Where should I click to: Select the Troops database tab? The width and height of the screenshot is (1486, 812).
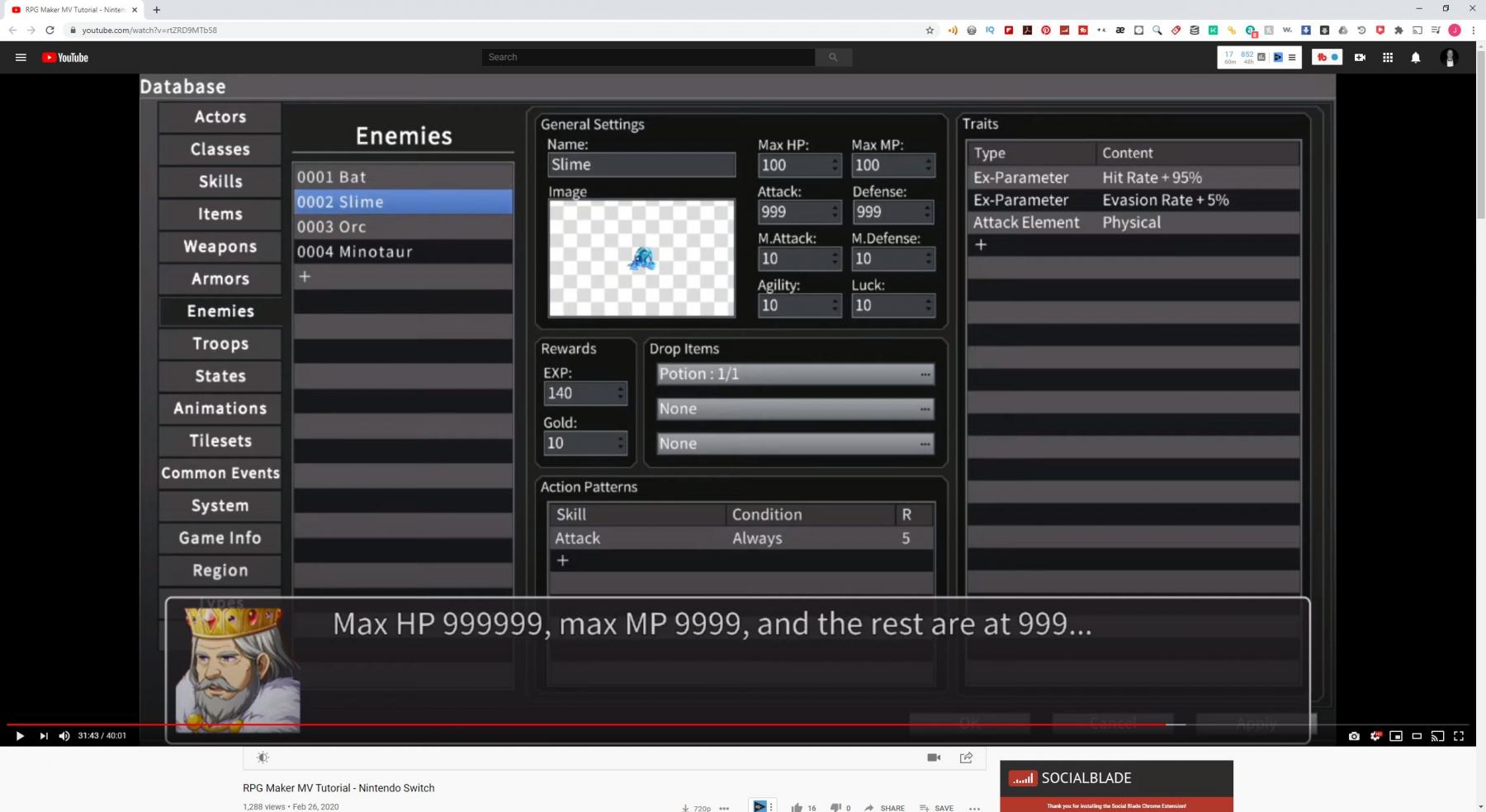click(220, 343)
